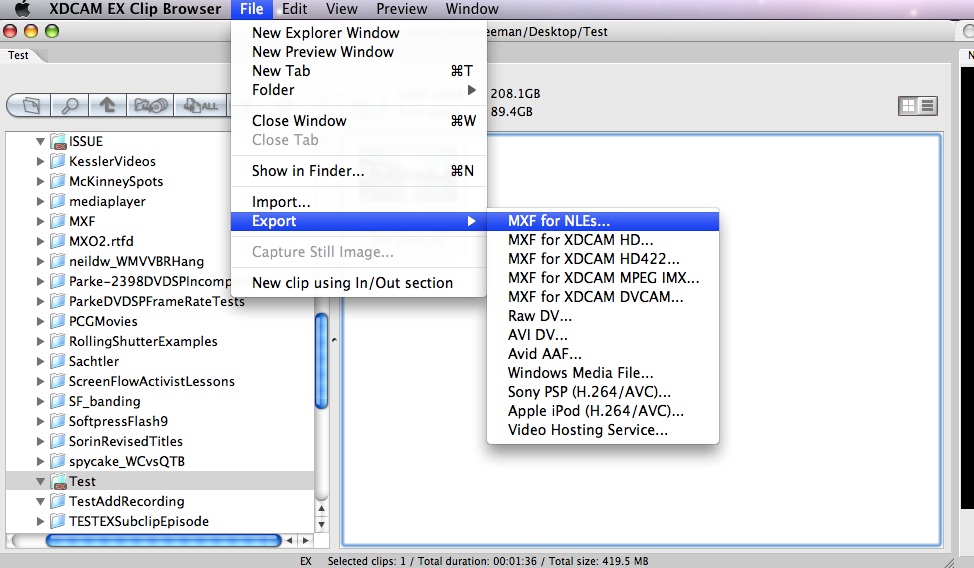This screenshot has width=974, height=568.
Task: Export as MXF for XDCAM HD
Action: point(603,240)
